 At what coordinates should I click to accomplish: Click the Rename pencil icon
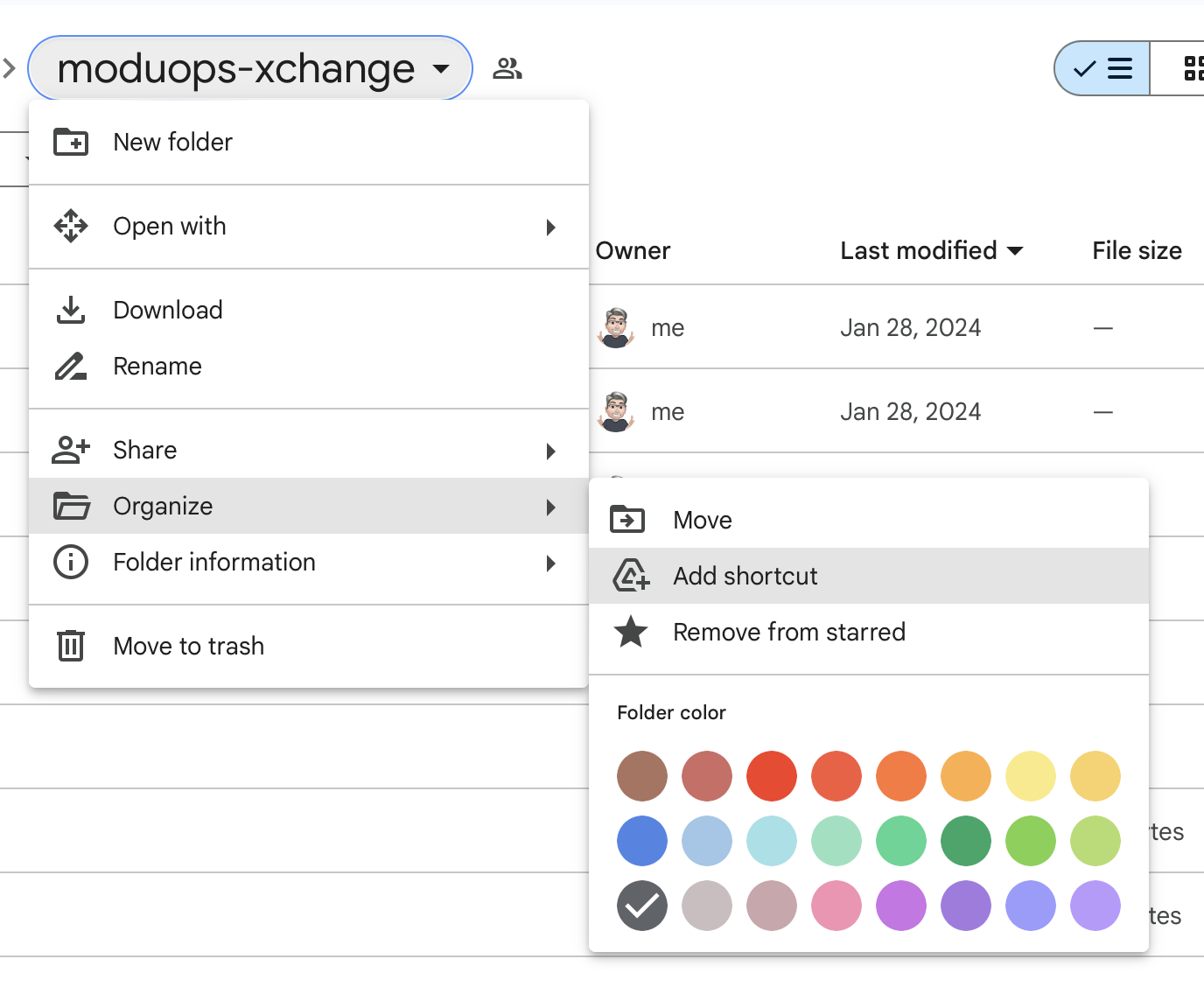(x=71, y=366)
